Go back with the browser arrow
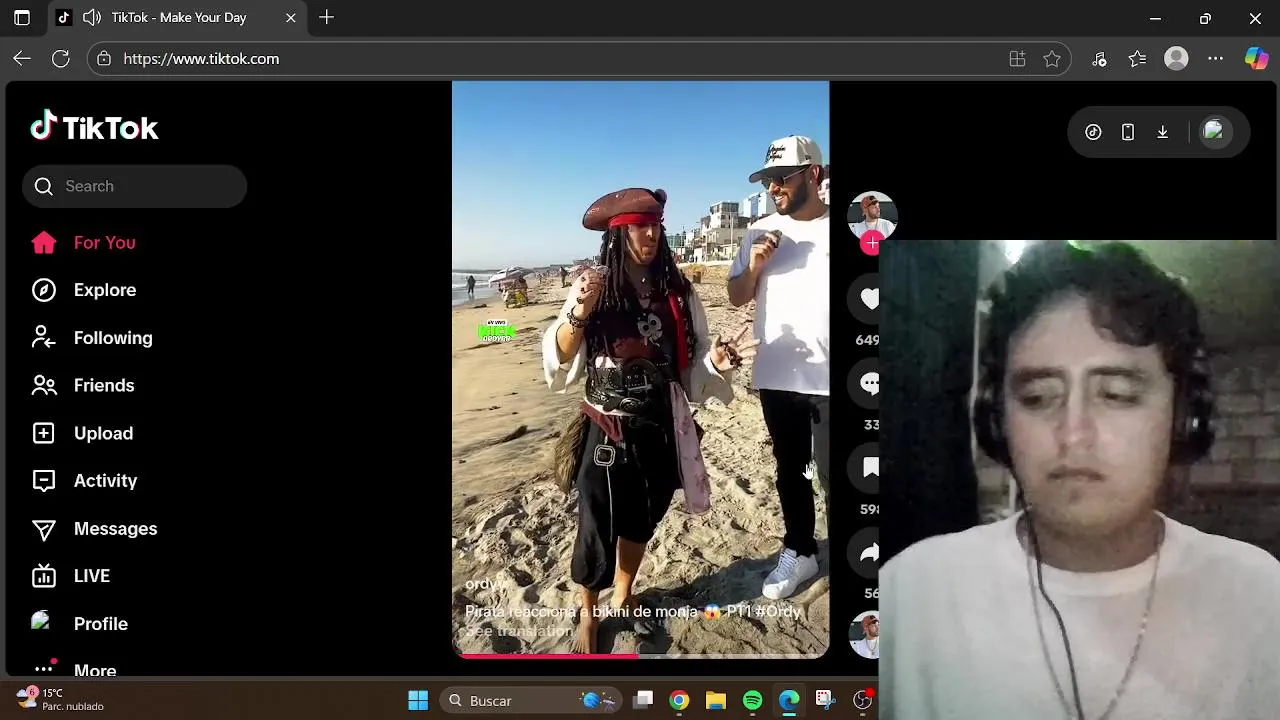 tap(22, 59)
